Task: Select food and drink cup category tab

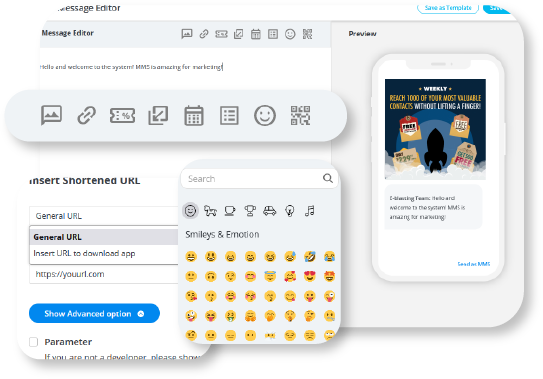Action: (x=230, y=210)
